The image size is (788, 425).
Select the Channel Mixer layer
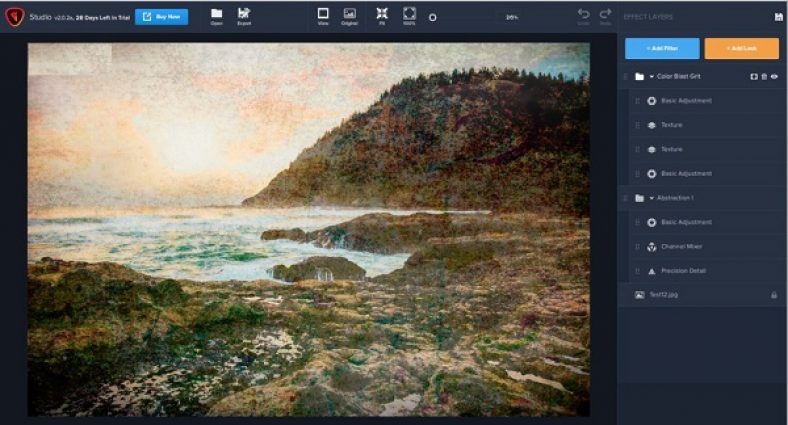click(x=678, y=246)
